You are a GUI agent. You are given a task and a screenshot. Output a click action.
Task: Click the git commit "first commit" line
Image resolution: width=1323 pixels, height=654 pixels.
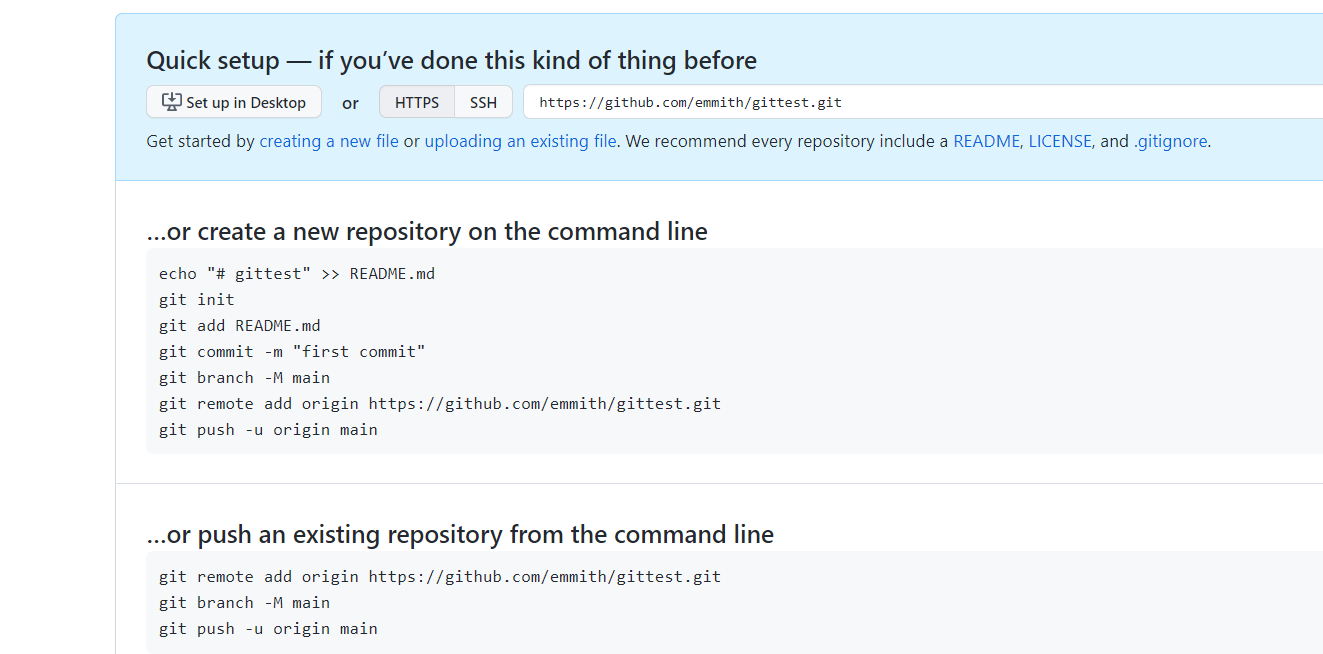pos(292,351)
